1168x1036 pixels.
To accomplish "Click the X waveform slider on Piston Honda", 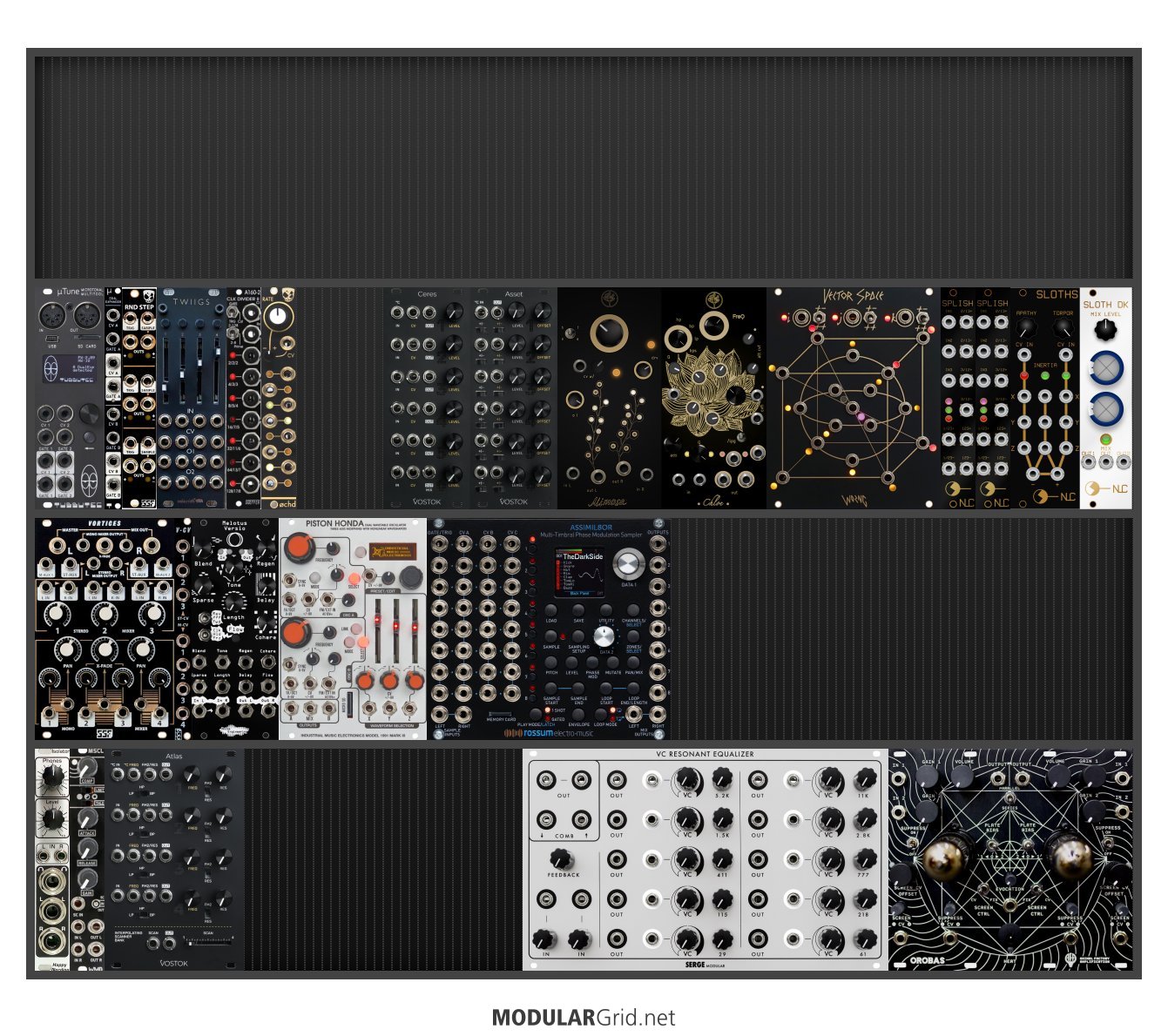I will (x=376, y=629).
